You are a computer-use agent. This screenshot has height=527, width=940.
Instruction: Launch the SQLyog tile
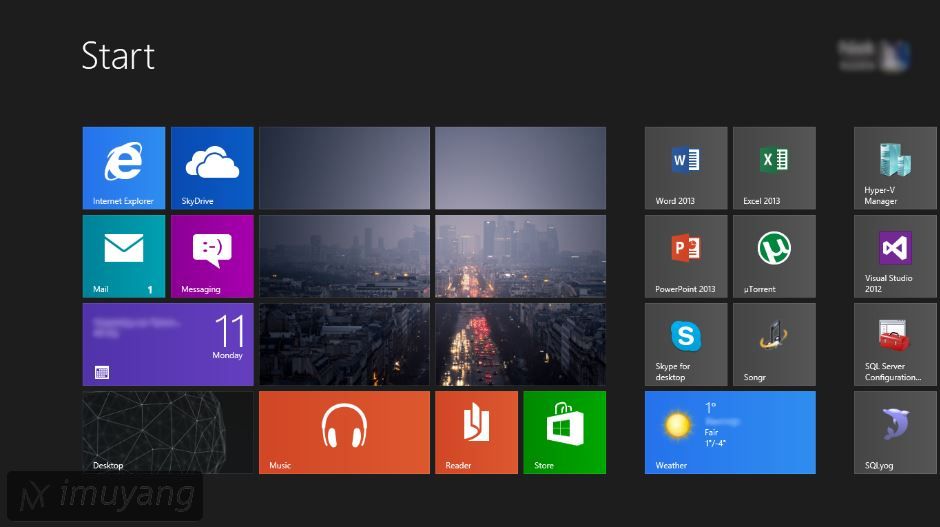tap(896, 432)
